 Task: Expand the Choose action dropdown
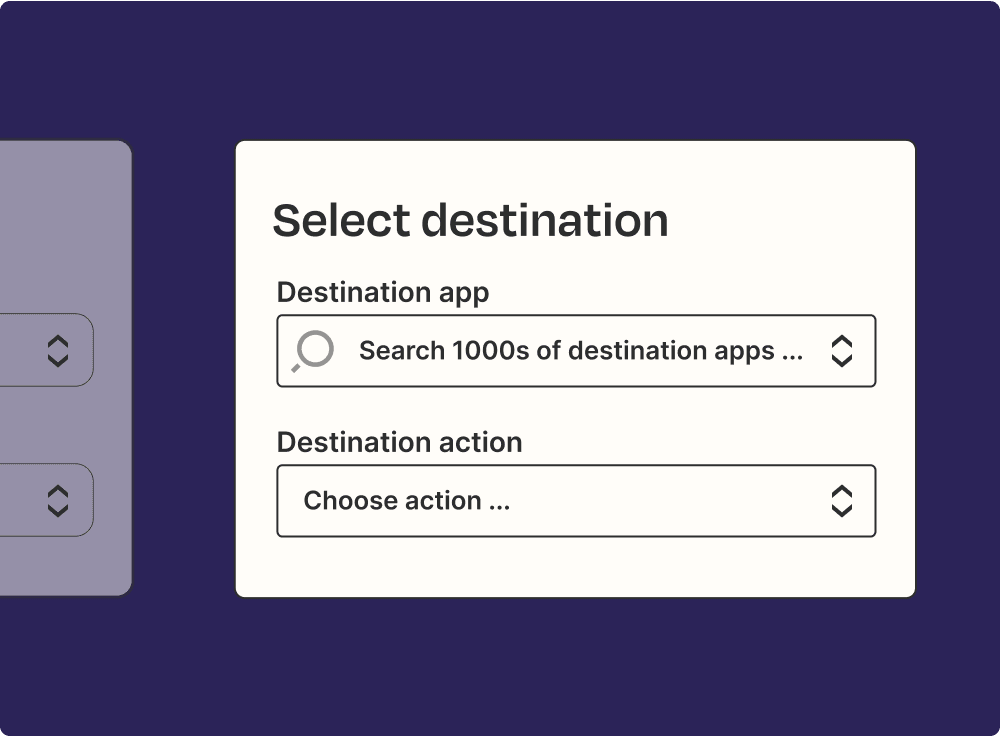click(x=576, y=501)
